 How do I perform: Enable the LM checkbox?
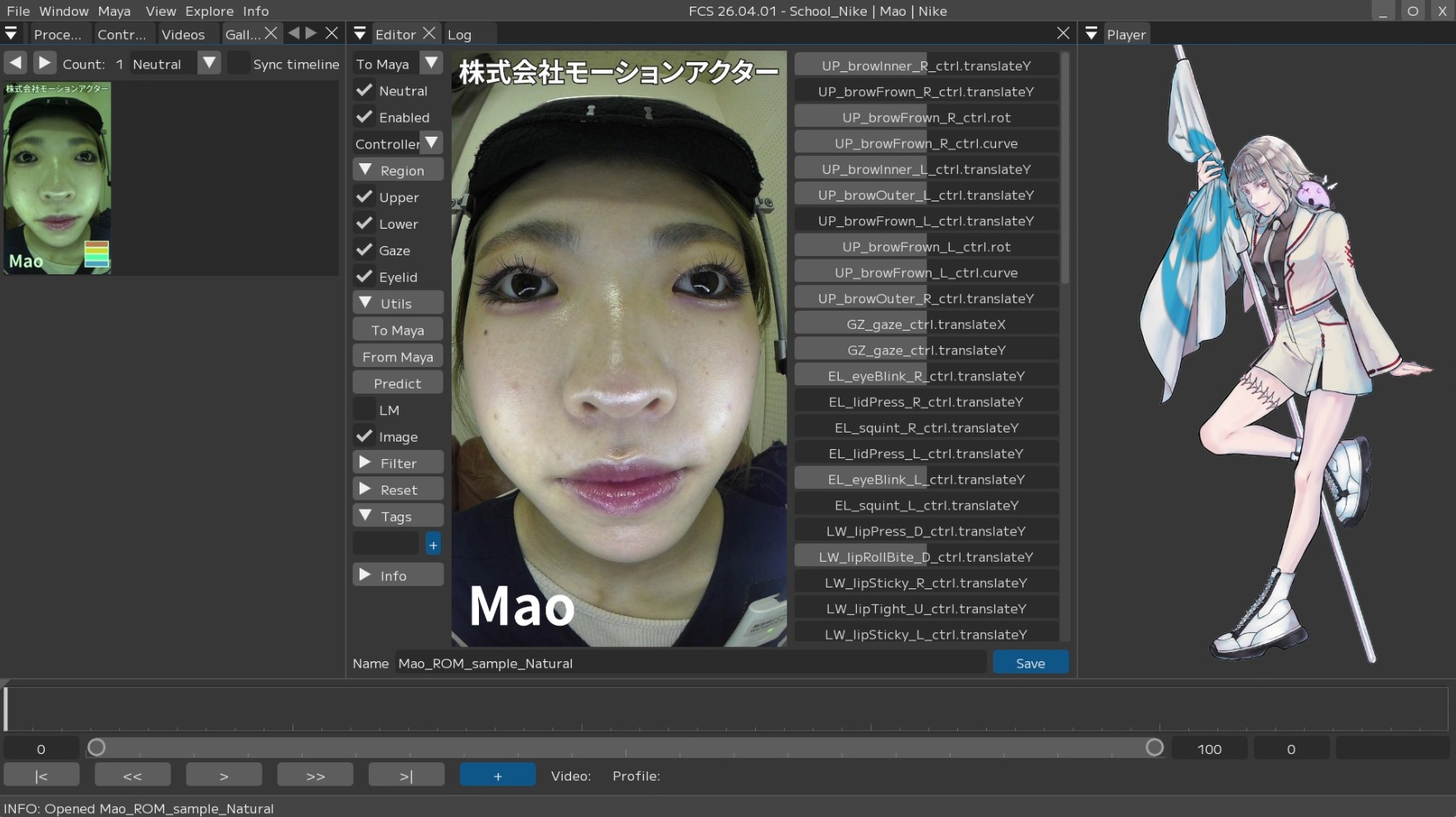[365, 409]
